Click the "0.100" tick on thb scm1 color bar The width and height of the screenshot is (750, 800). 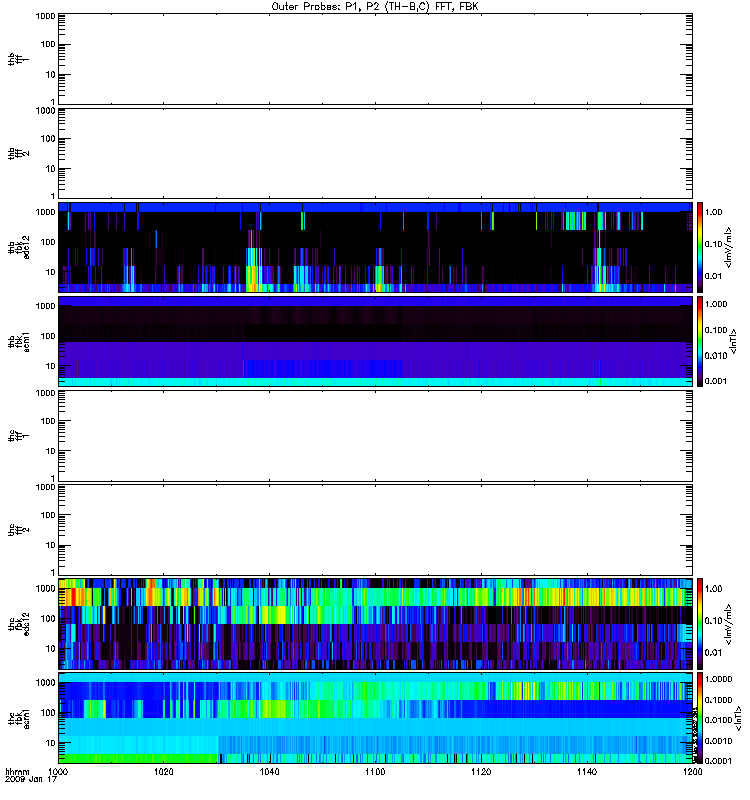click(716, 330)
